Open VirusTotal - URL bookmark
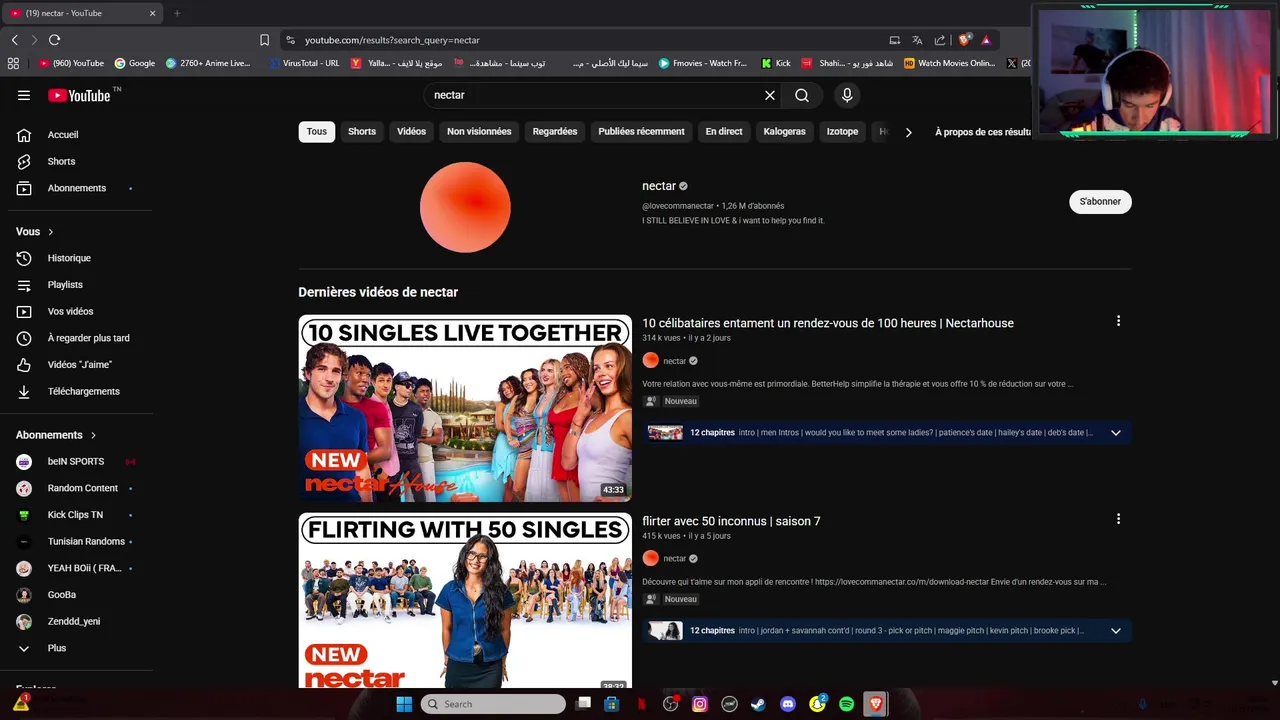 pos(304,63)
